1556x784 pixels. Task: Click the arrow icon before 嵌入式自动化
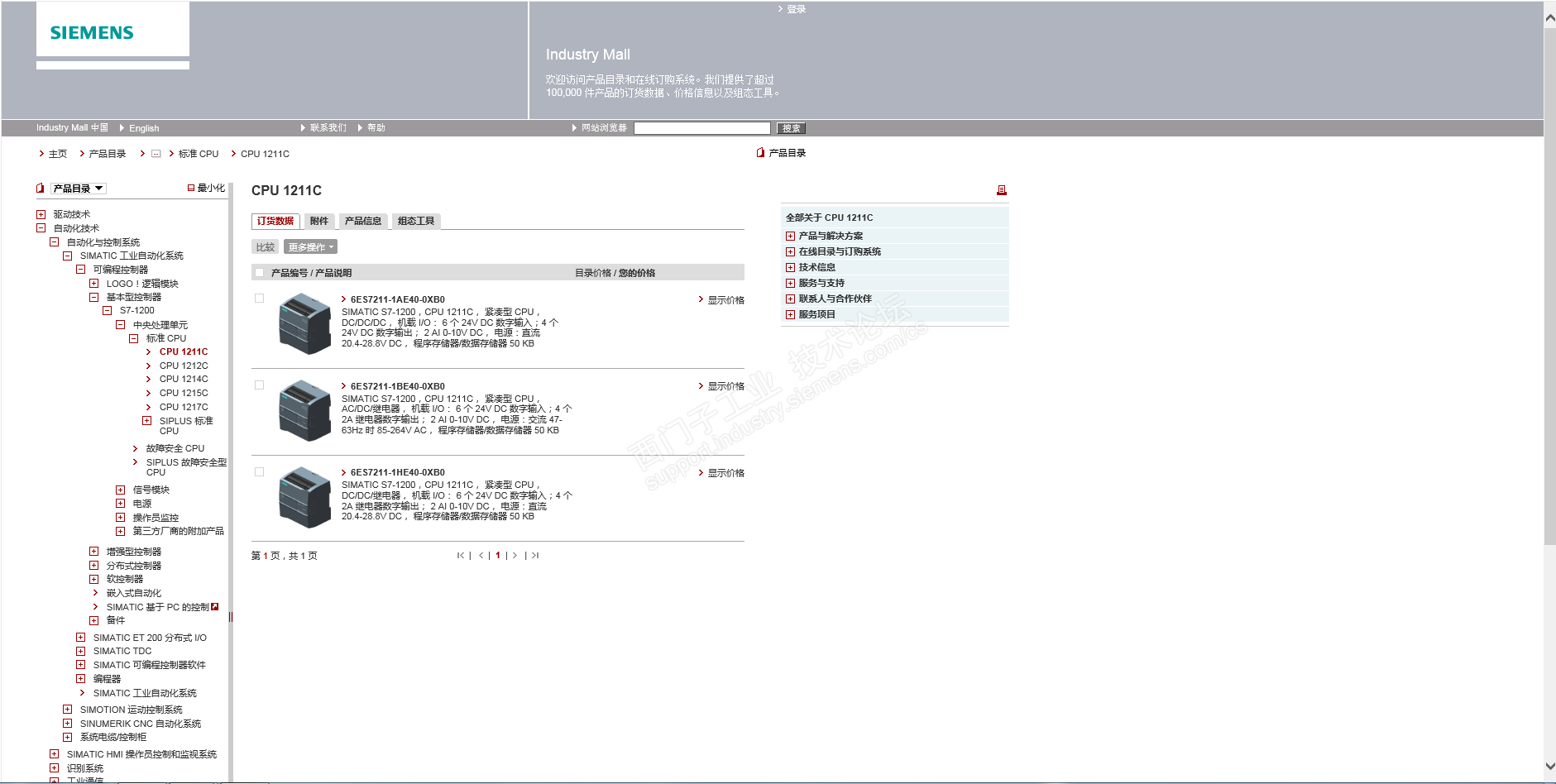coord(96,593)
